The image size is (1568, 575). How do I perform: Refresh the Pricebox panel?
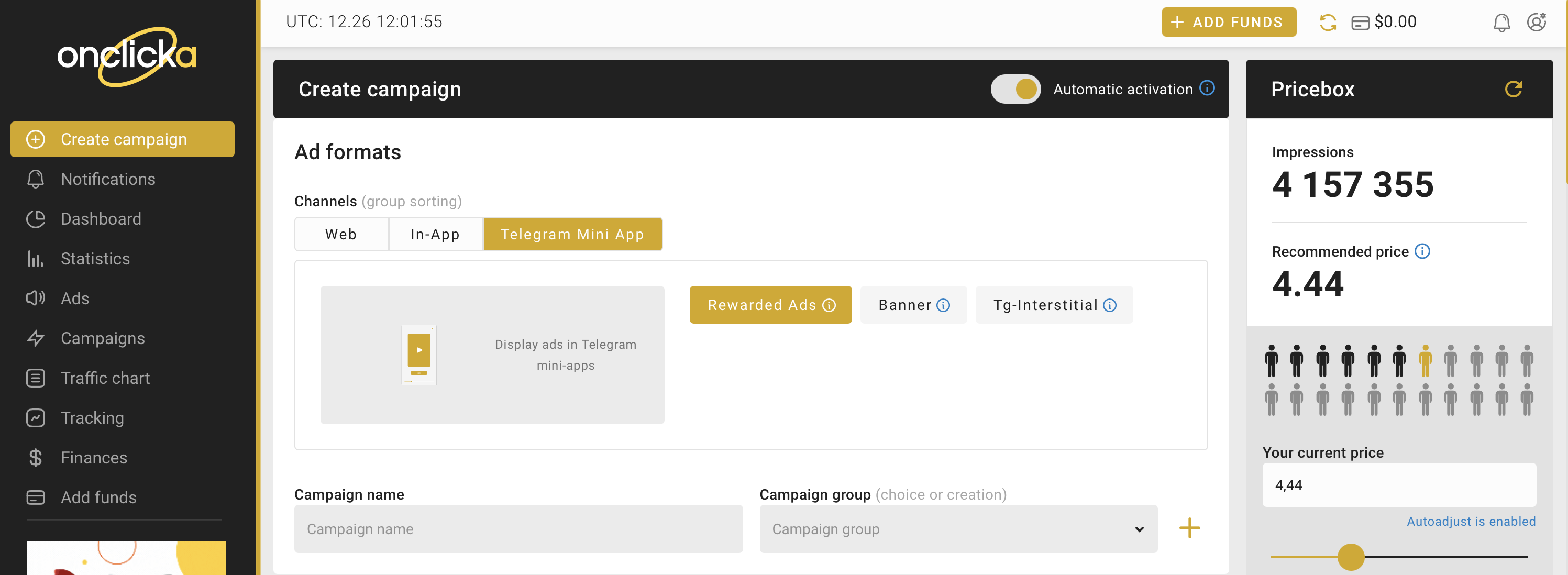click(x=1512, y=90)
